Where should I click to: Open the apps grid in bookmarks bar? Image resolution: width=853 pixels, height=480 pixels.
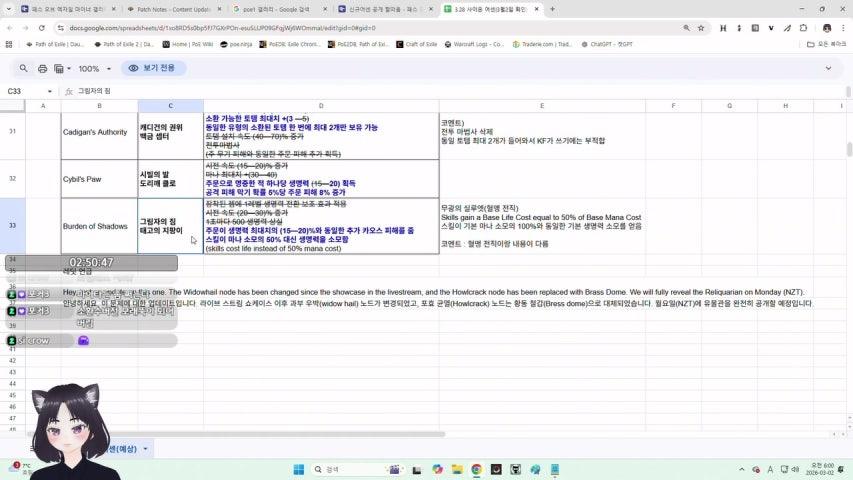[9, 45]
